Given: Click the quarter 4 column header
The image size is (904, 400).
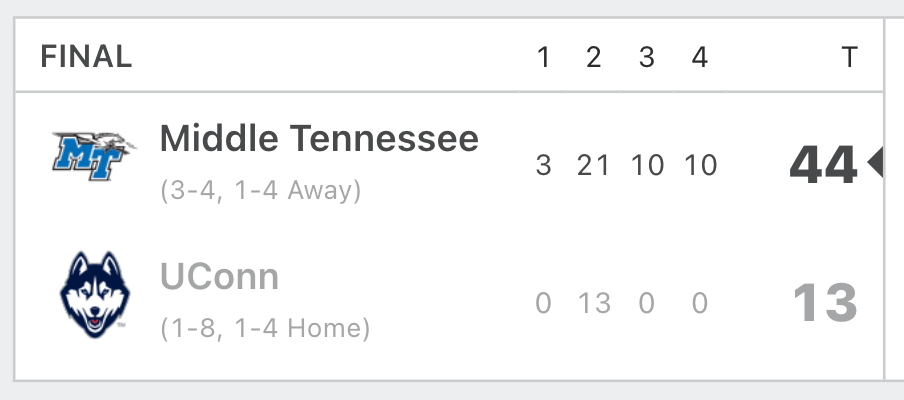Looking at the screenshot, I should 700,57.
